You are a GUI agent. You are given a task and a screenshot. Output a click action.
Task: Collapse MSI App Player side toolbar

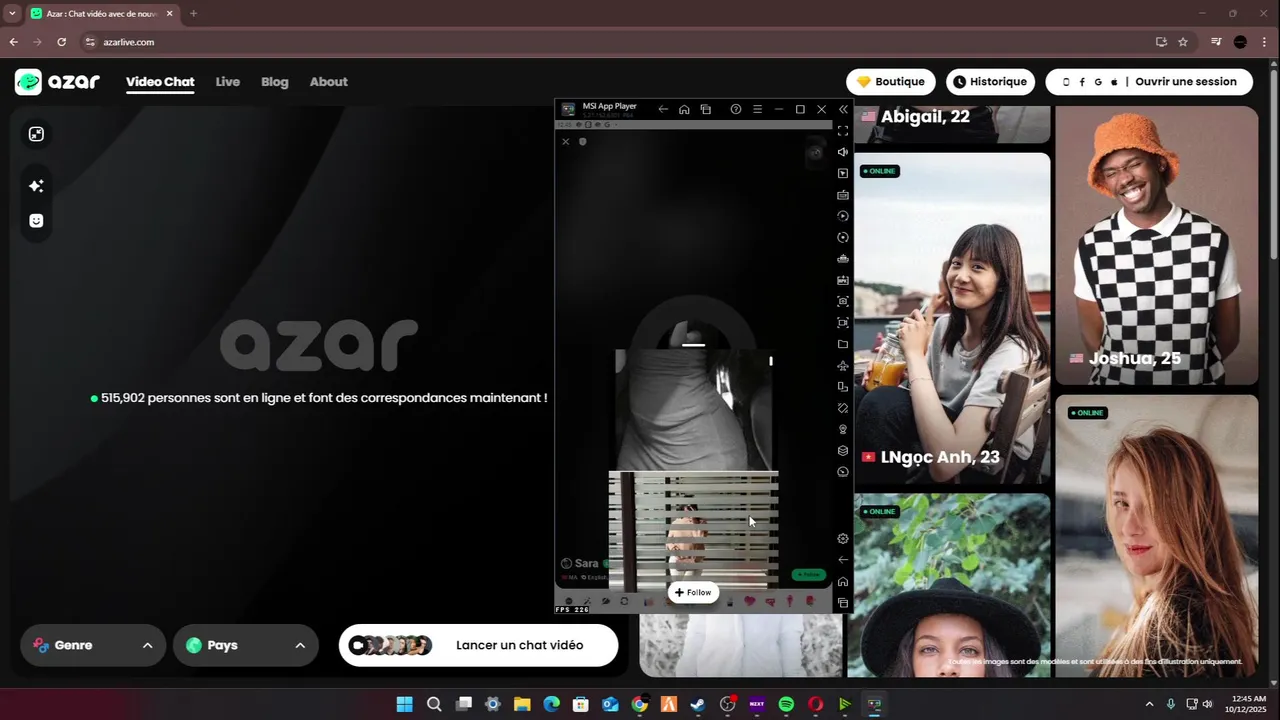843,109
